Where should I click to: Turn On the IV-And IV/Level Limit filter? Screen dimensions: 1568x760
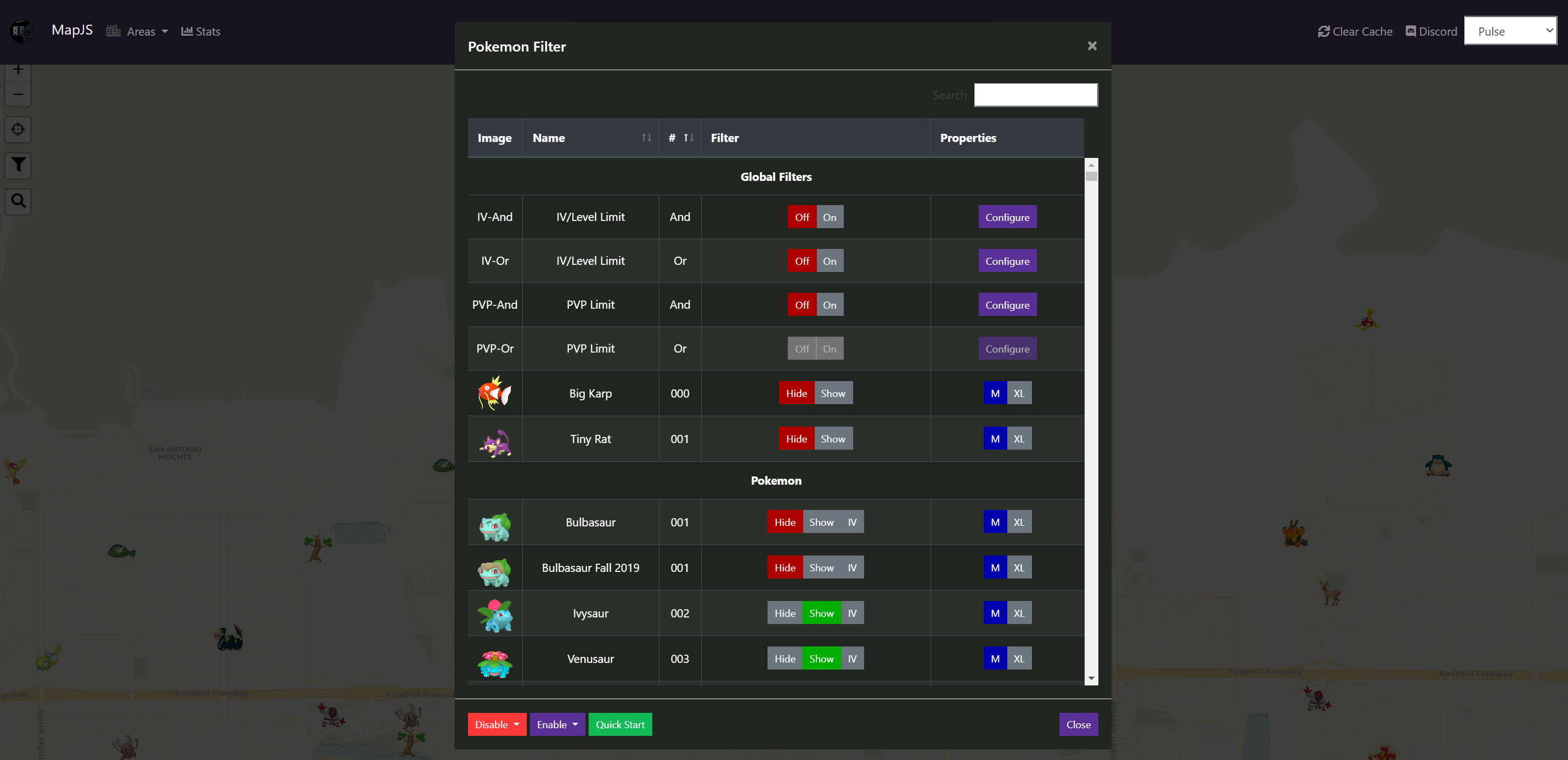(829, 217)
